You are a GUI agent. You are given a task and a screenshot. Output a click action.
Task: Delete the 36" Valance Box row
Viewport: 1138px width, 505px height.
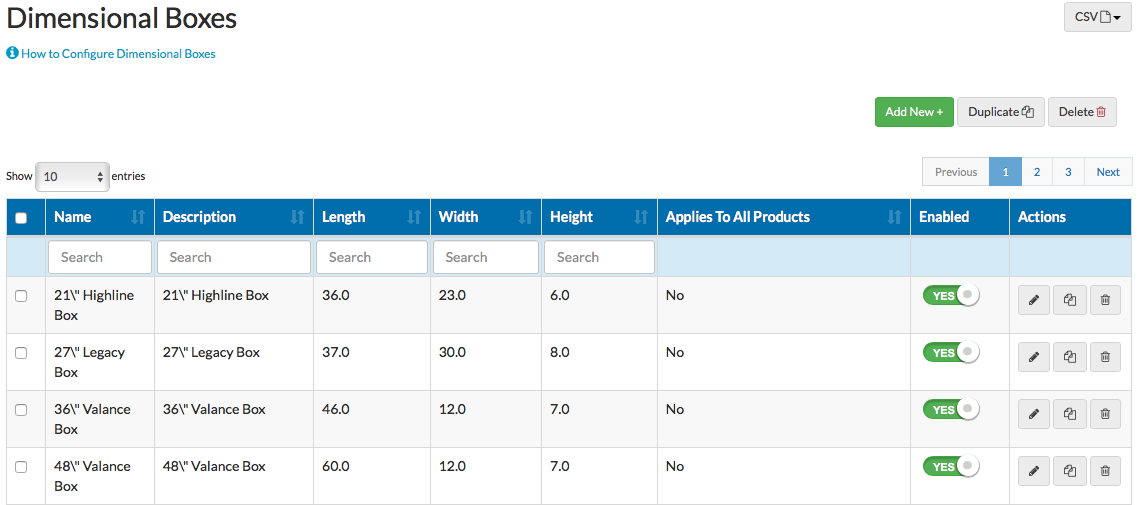pos(1105,414)
